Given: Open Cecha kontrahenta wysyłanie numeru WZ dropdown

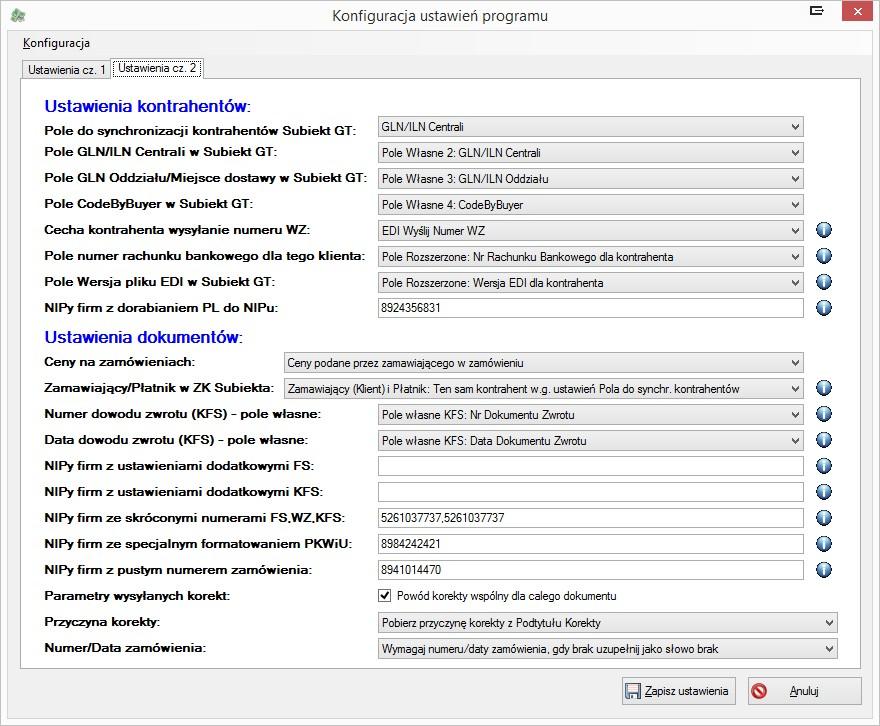Looking at the screenshot, I should click(590, 231).
